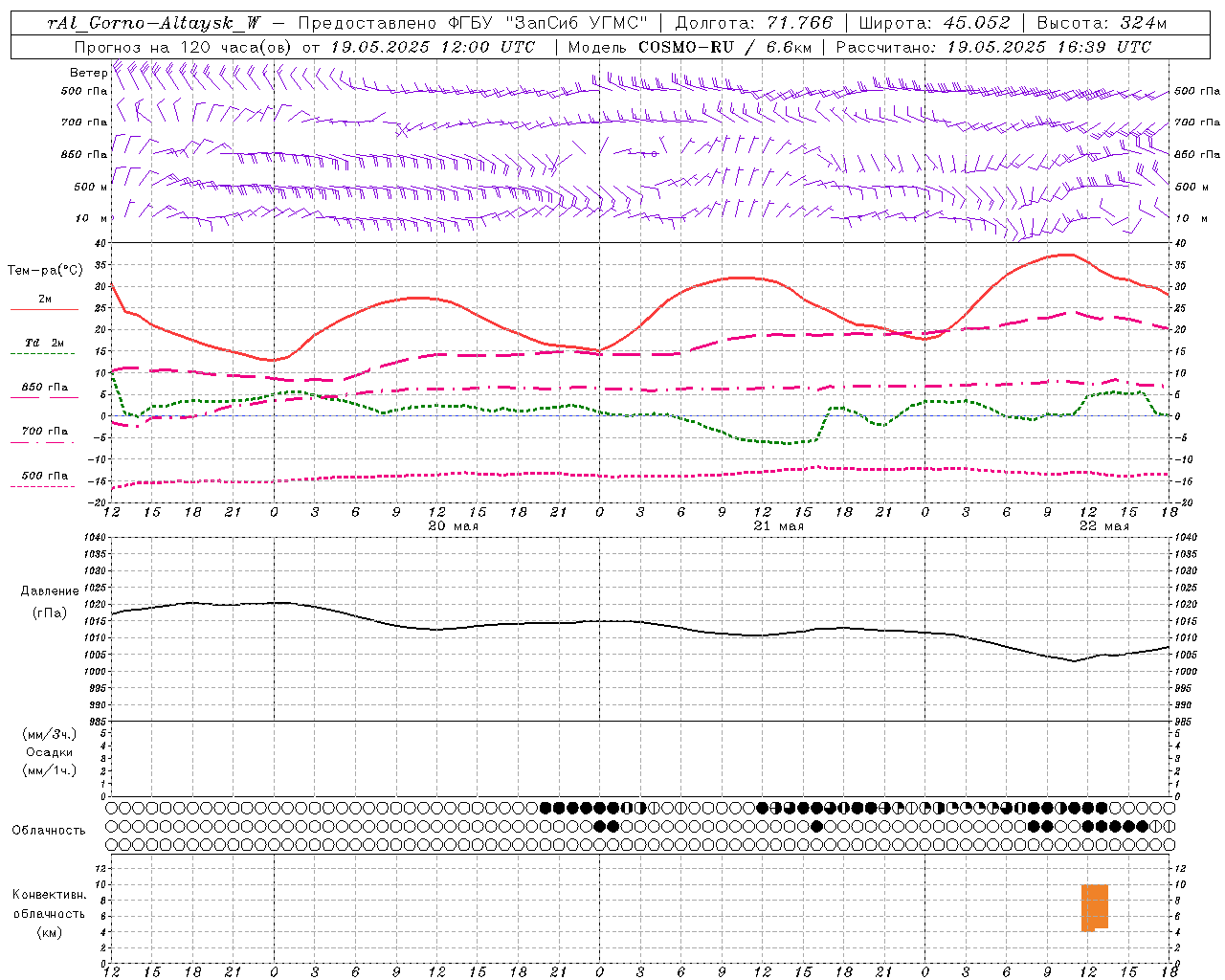Click the computed time Рассчитано: 19.05.2025 16:39 UTC
This screenshot has width=1225, height=980.
click(993, 47)
